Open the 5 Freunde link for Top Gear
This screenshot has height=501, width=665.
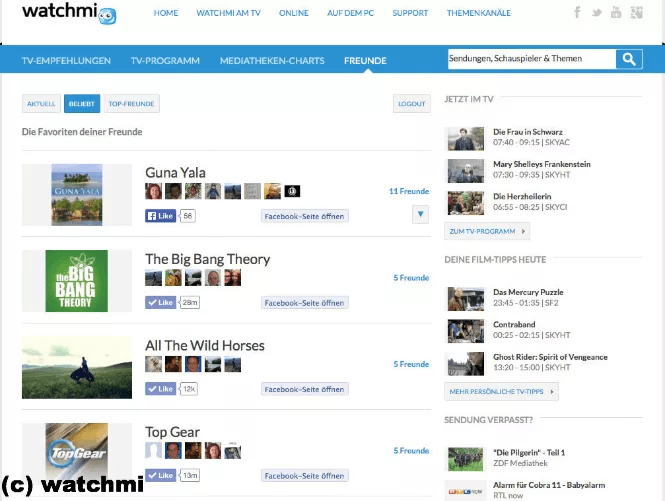[x=411, y=451]
